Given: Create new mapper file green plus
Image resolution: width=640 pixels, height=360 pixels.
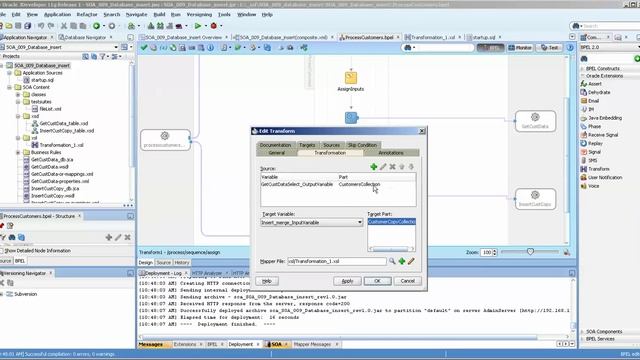Looking at the screenshot, I should click(402, 261).
